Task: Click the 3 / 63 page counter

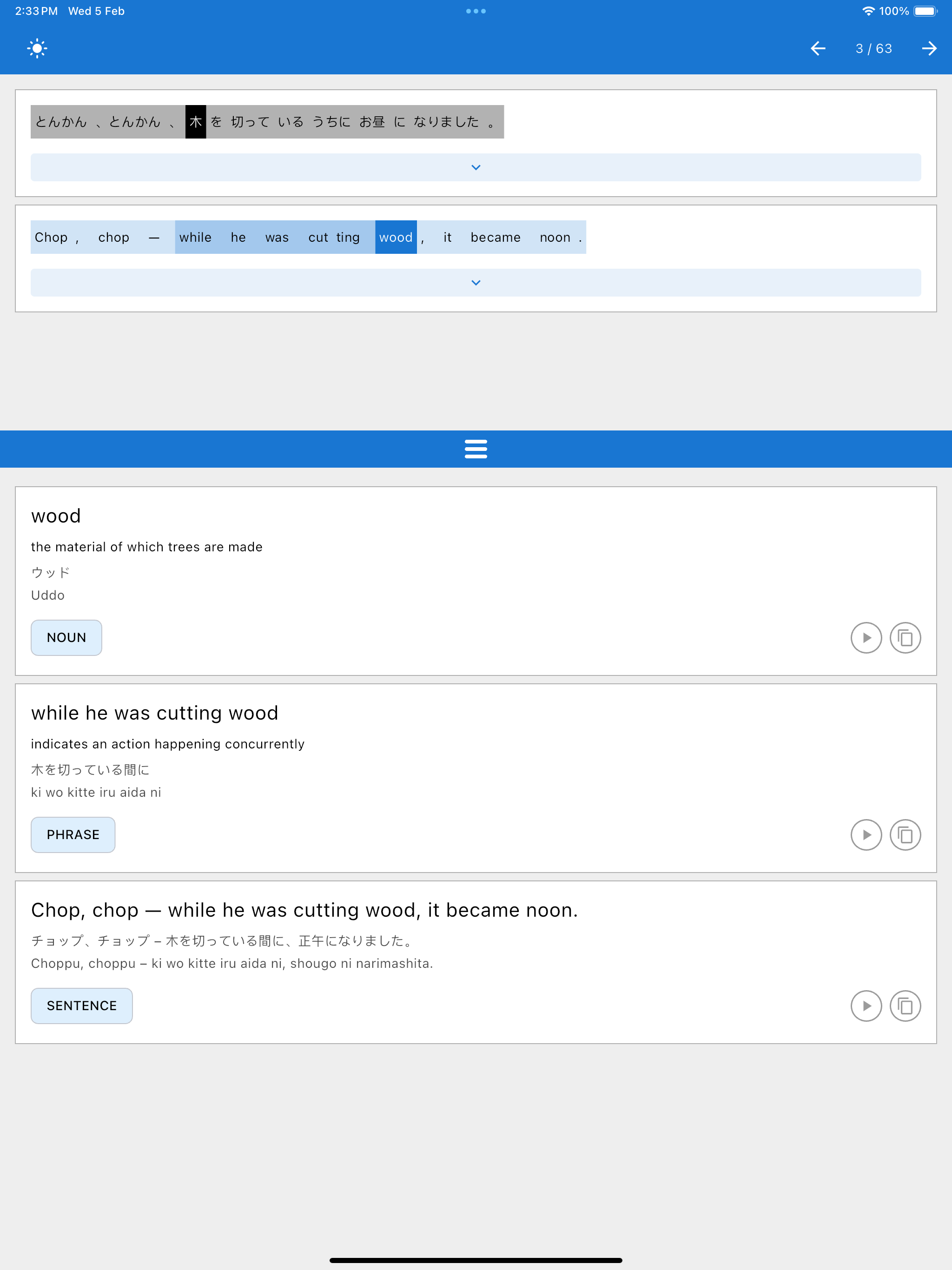Action: point(873,48)
